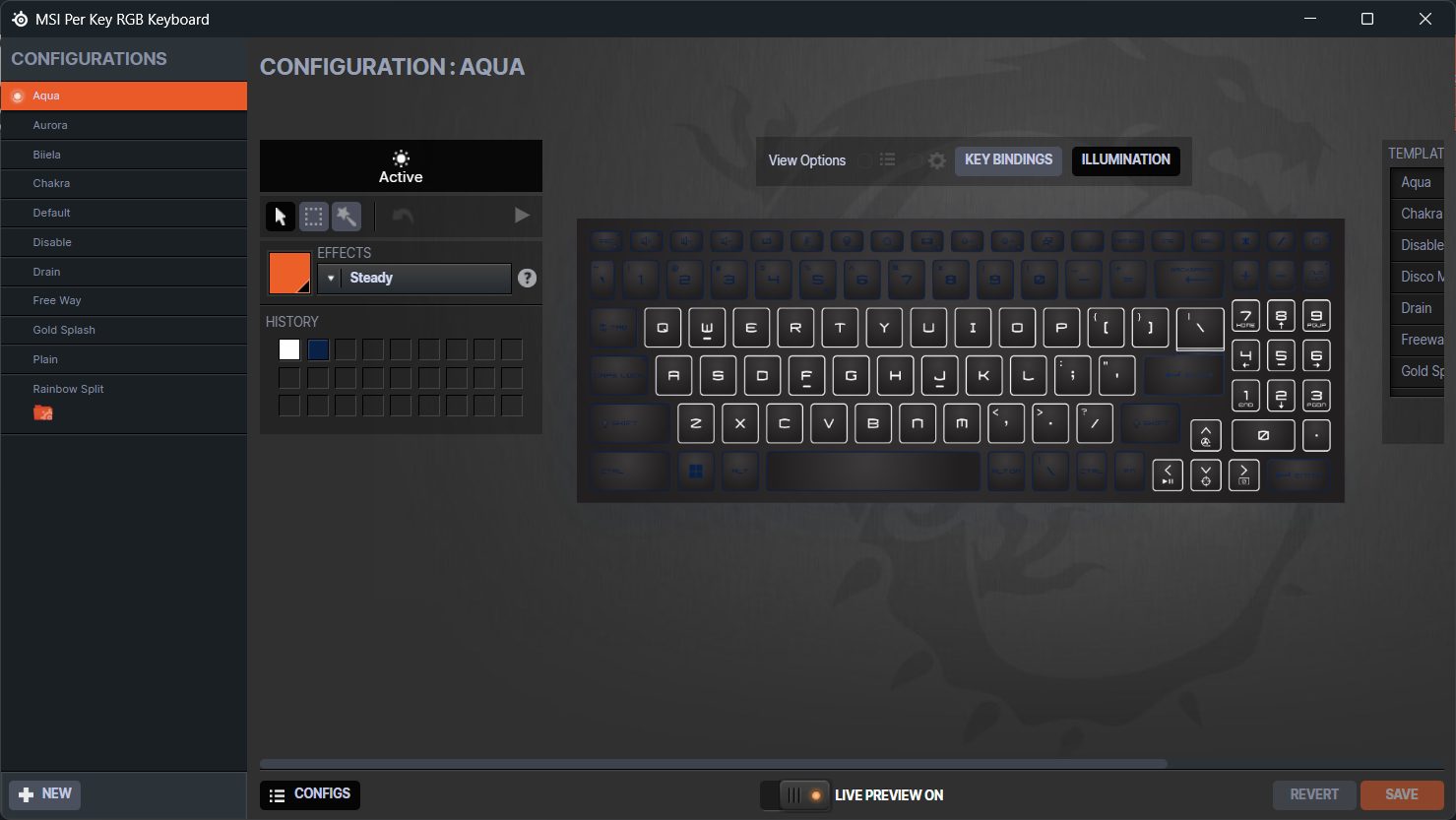Image resolution: width=1456 pixels, height=820 pixels.
Task: Create a new configuration with NEW
Action: click(45, 794)
